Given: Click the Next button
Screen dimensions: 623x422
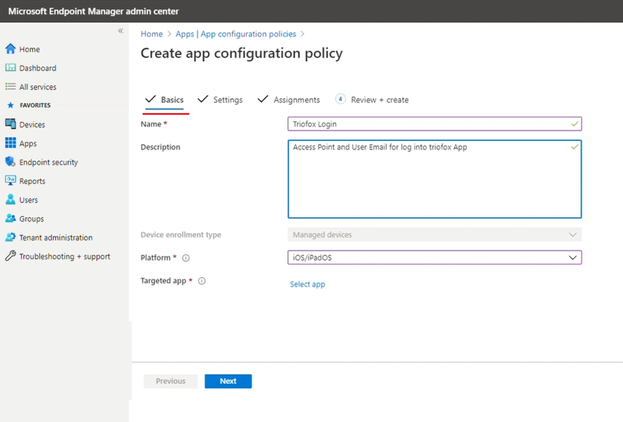Looking at the screenshot, I should 228,381.
